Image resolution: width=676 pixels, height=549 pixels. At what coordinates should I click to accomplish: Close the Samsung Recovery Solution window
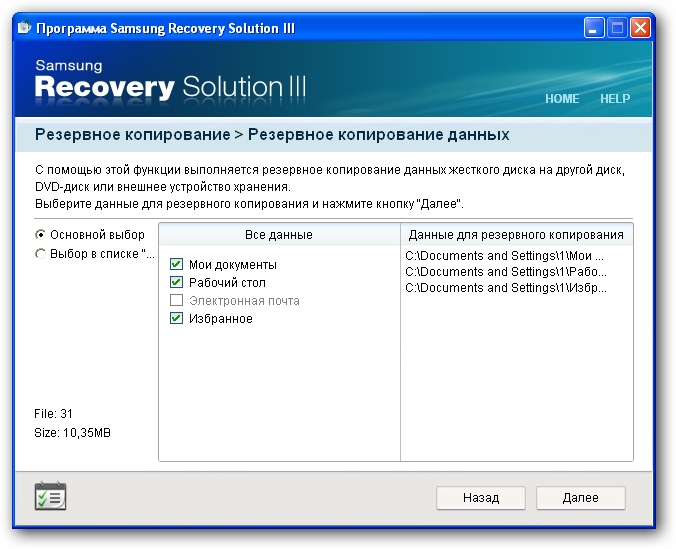640,28
